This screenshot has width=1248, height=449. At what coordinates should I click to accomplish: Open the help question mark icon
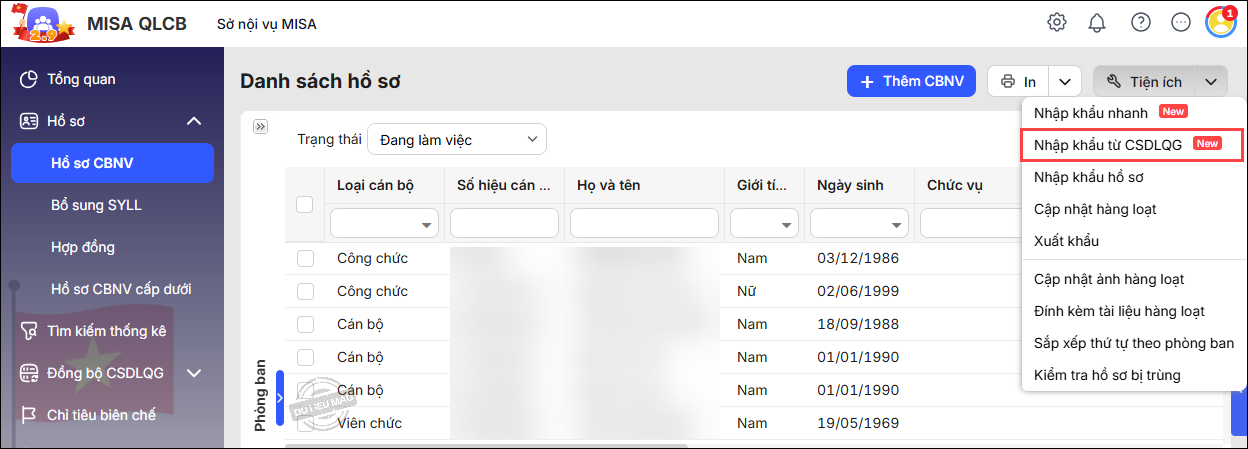pyautogui.click(x=1140, y=23)
